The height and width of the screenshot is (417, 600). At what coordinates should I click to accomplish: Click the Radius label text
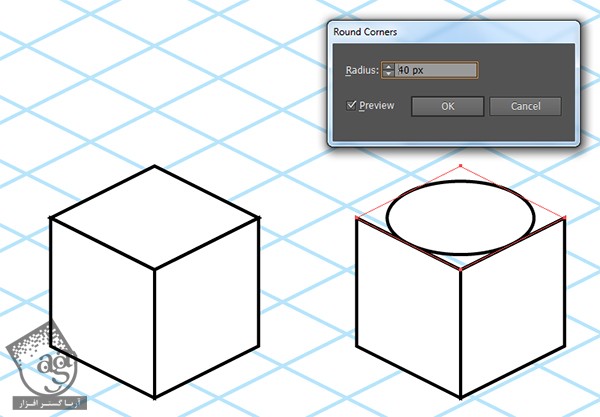click(x=362, y=70)
